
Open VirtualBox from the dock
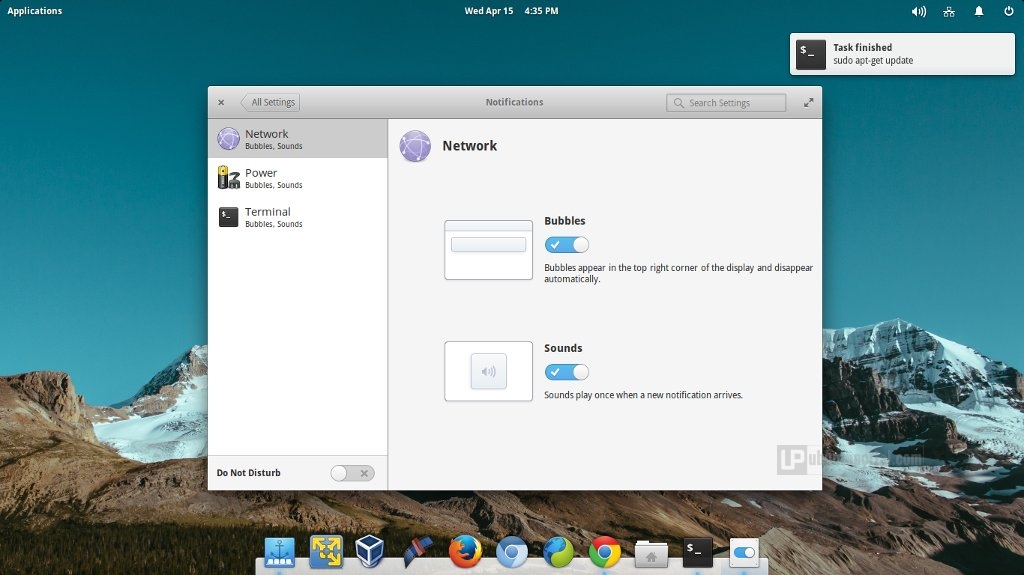(371, 551)
